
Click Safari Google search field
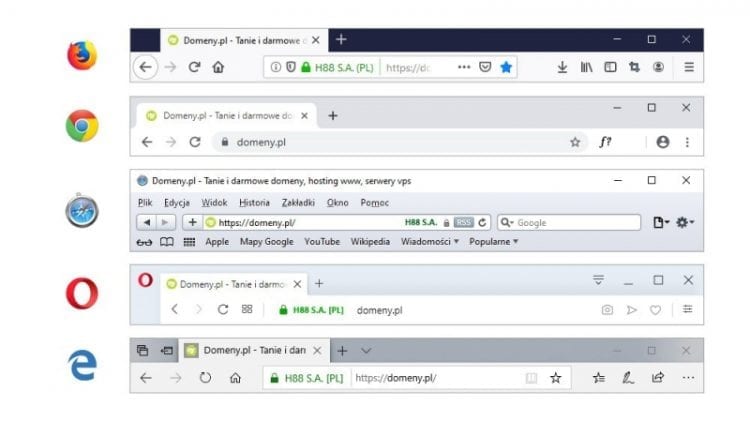pos(569,222)
